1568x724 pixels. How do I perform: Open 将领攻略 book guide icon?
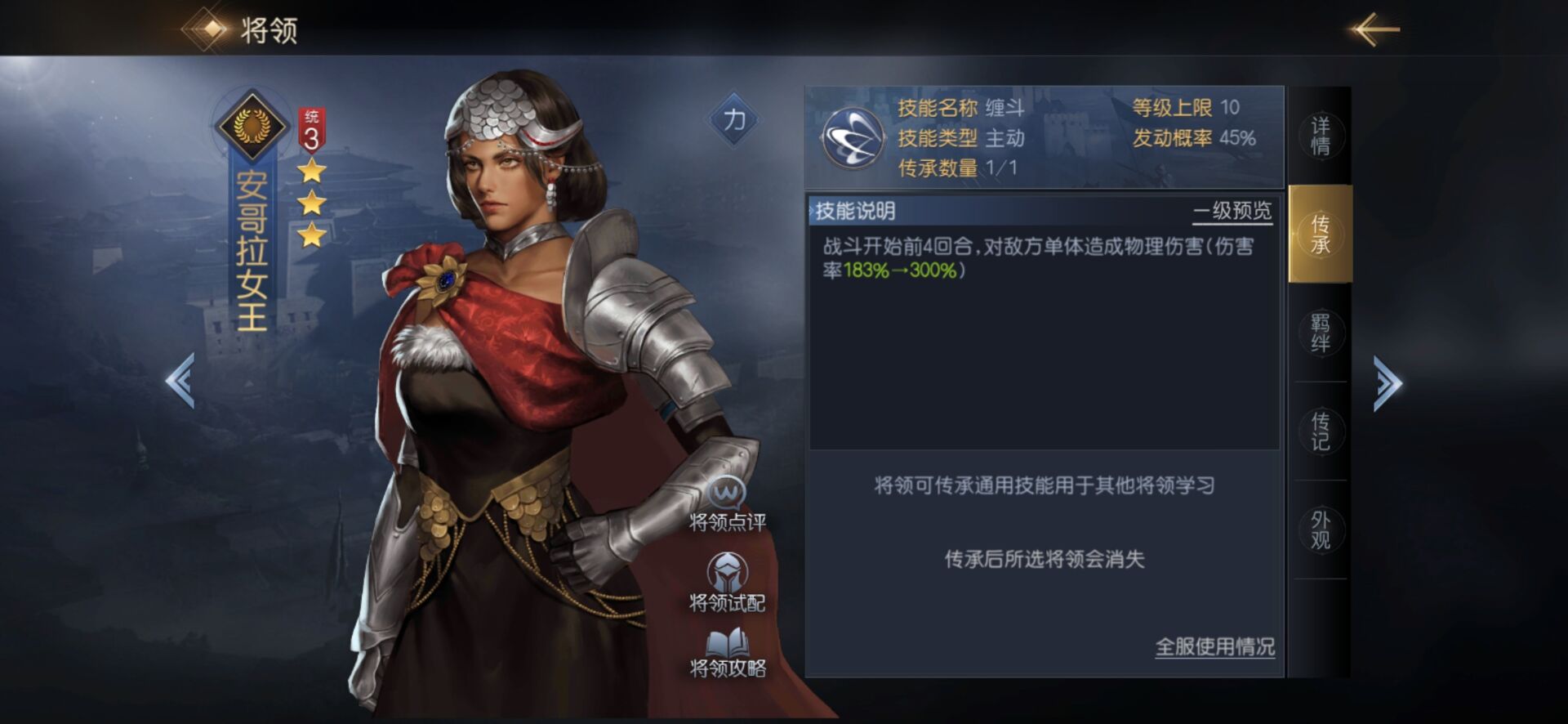(727, 641)
